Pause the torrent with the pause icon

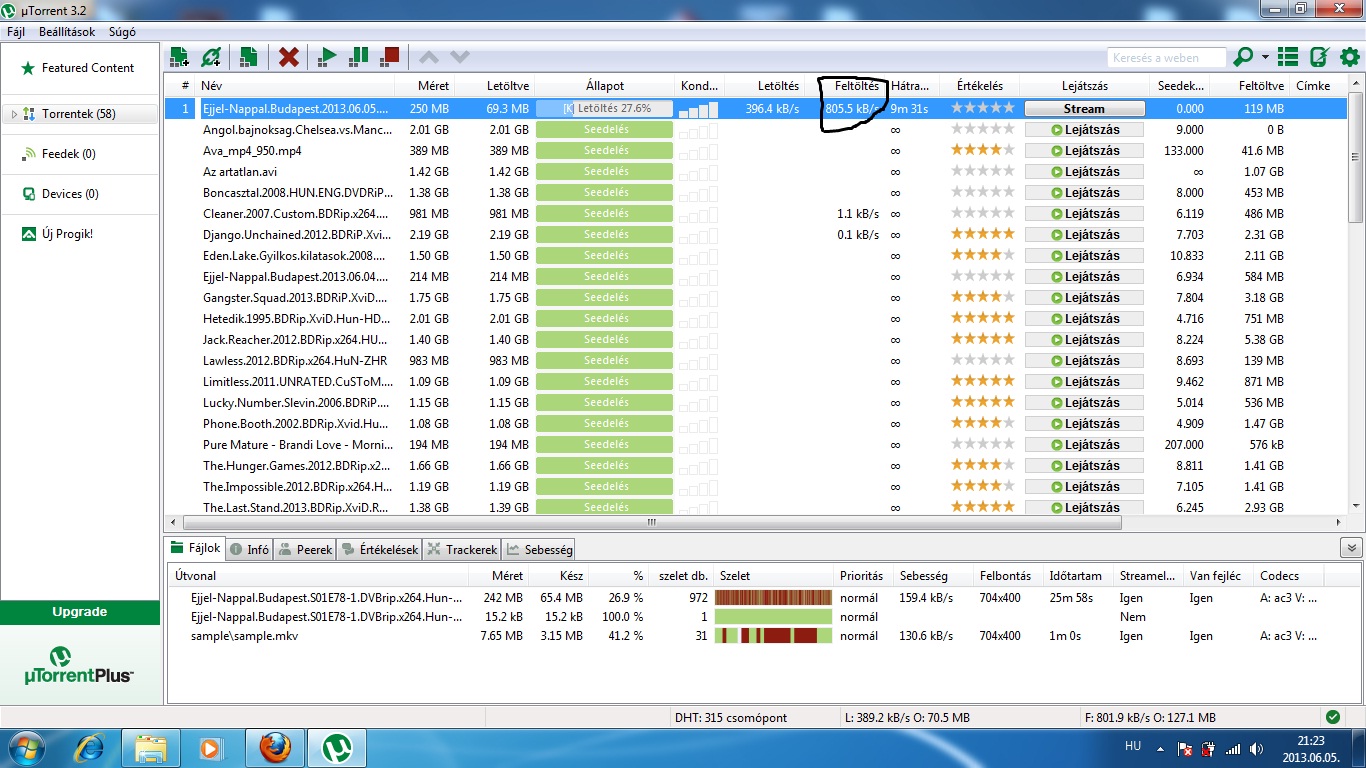[359, 57]
